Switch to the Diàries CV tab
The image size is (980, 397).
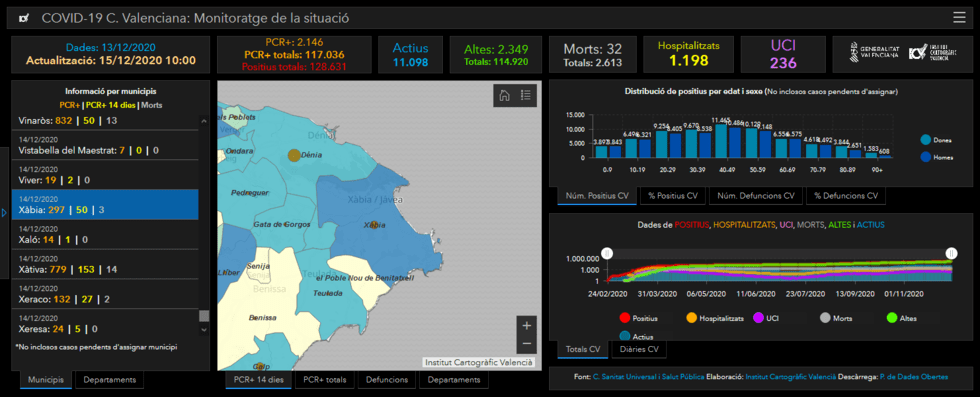point(638,349)
